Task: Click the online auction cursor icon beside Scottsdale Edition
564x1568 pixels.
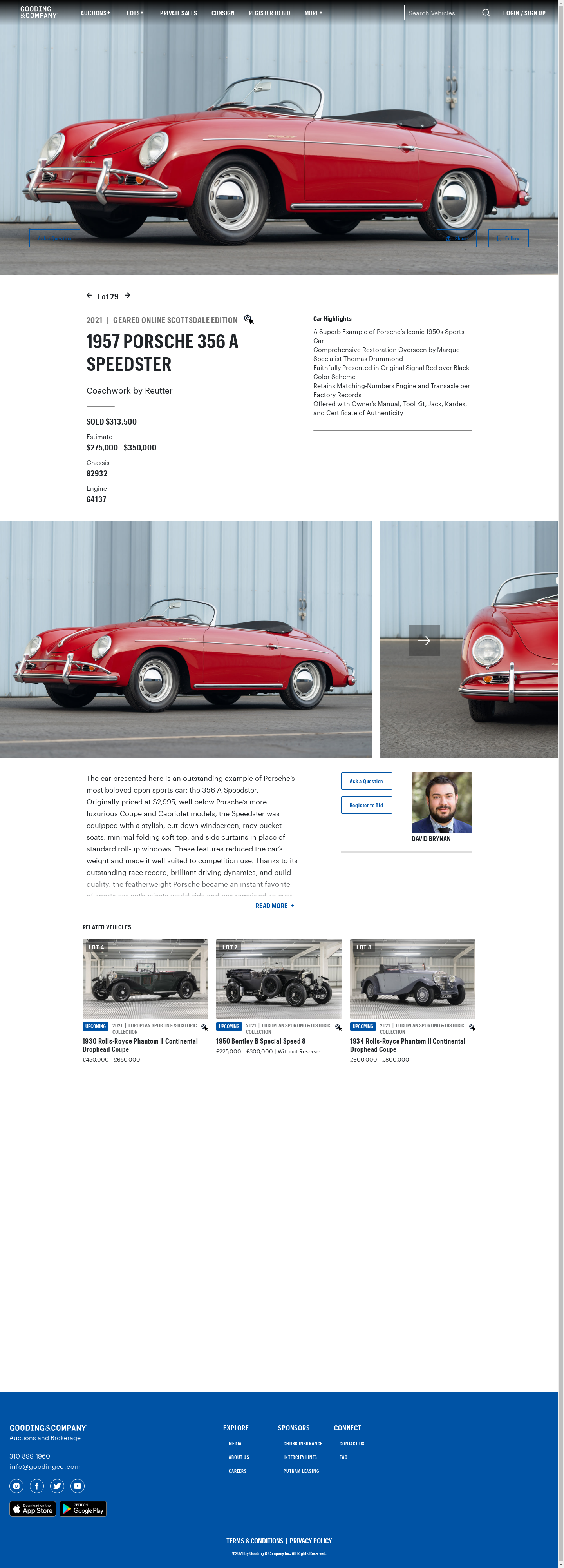Action: point(249,319)
